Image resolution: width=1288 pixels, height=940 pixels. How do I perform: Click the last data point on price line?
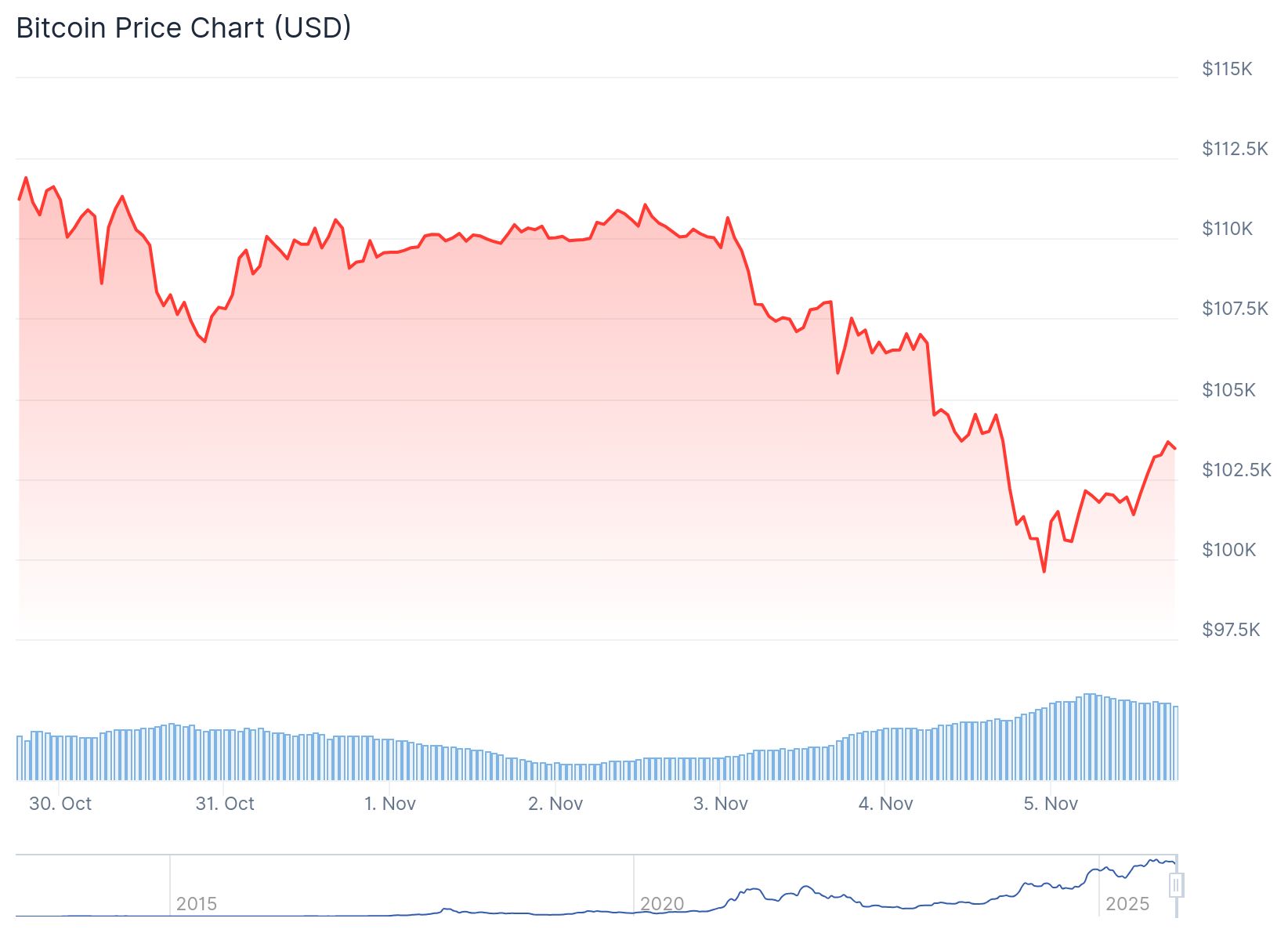tap(1175, 448)
